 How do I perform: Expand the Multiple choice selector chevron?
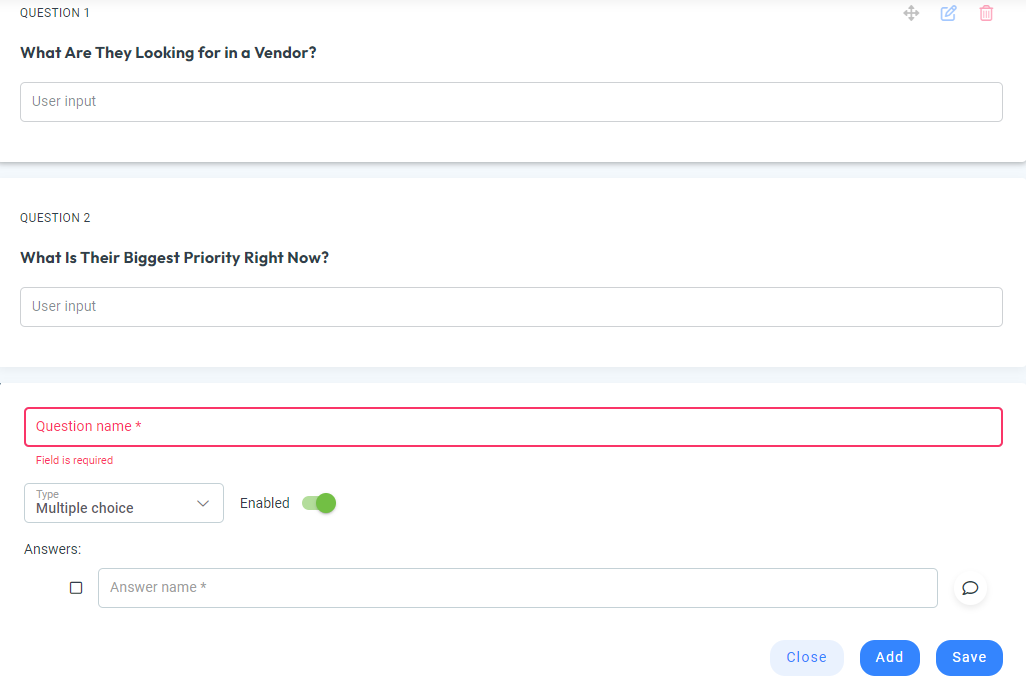204,503
